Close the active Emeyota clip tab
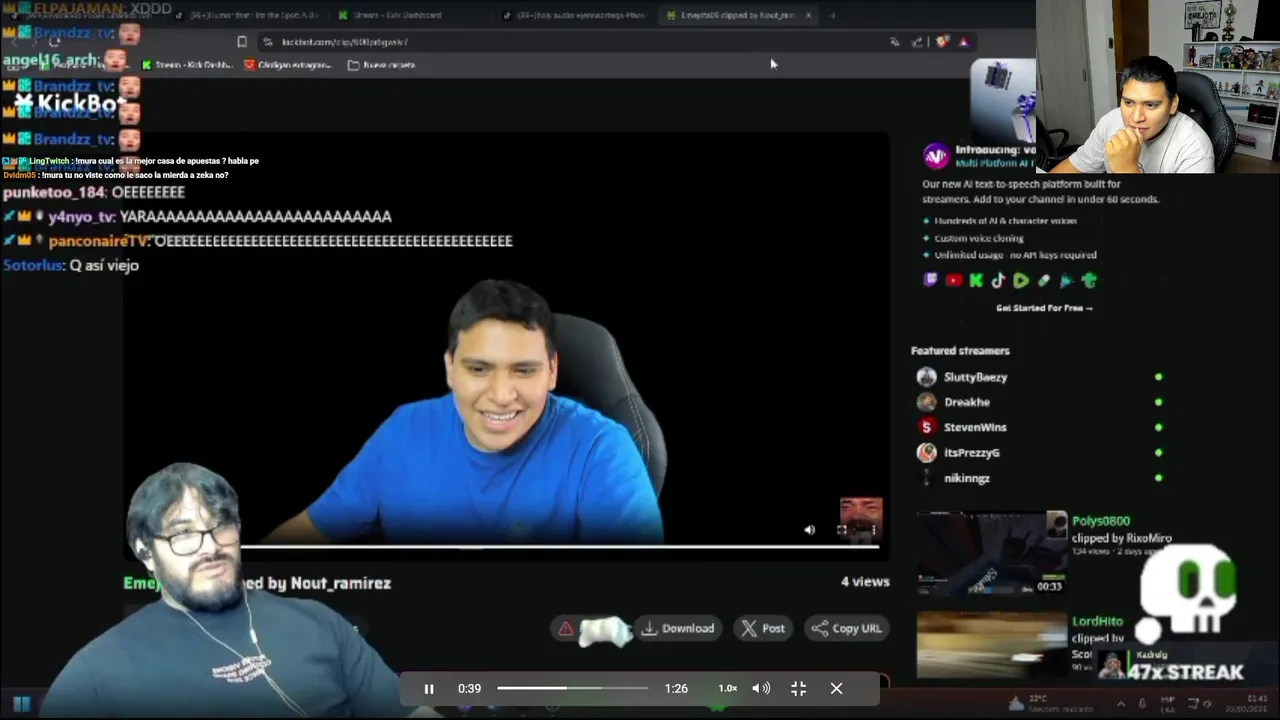Image resolution: width=1280 pixels, height=720 pixels. 808,15
